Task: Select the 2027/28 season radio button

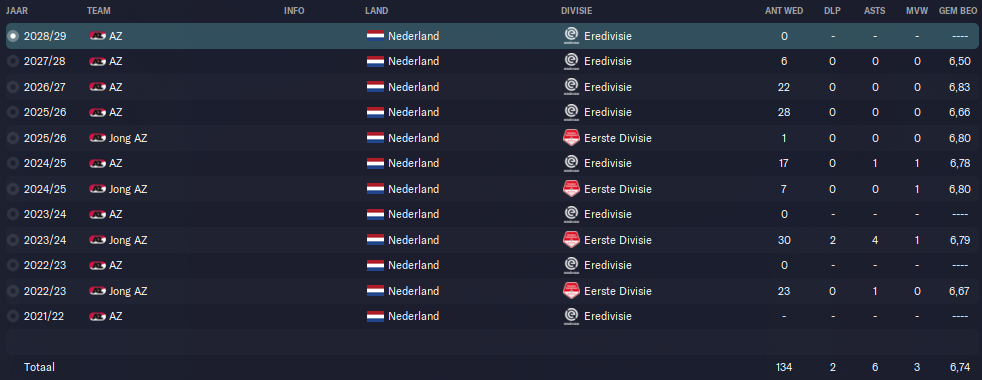Action: 13,61
